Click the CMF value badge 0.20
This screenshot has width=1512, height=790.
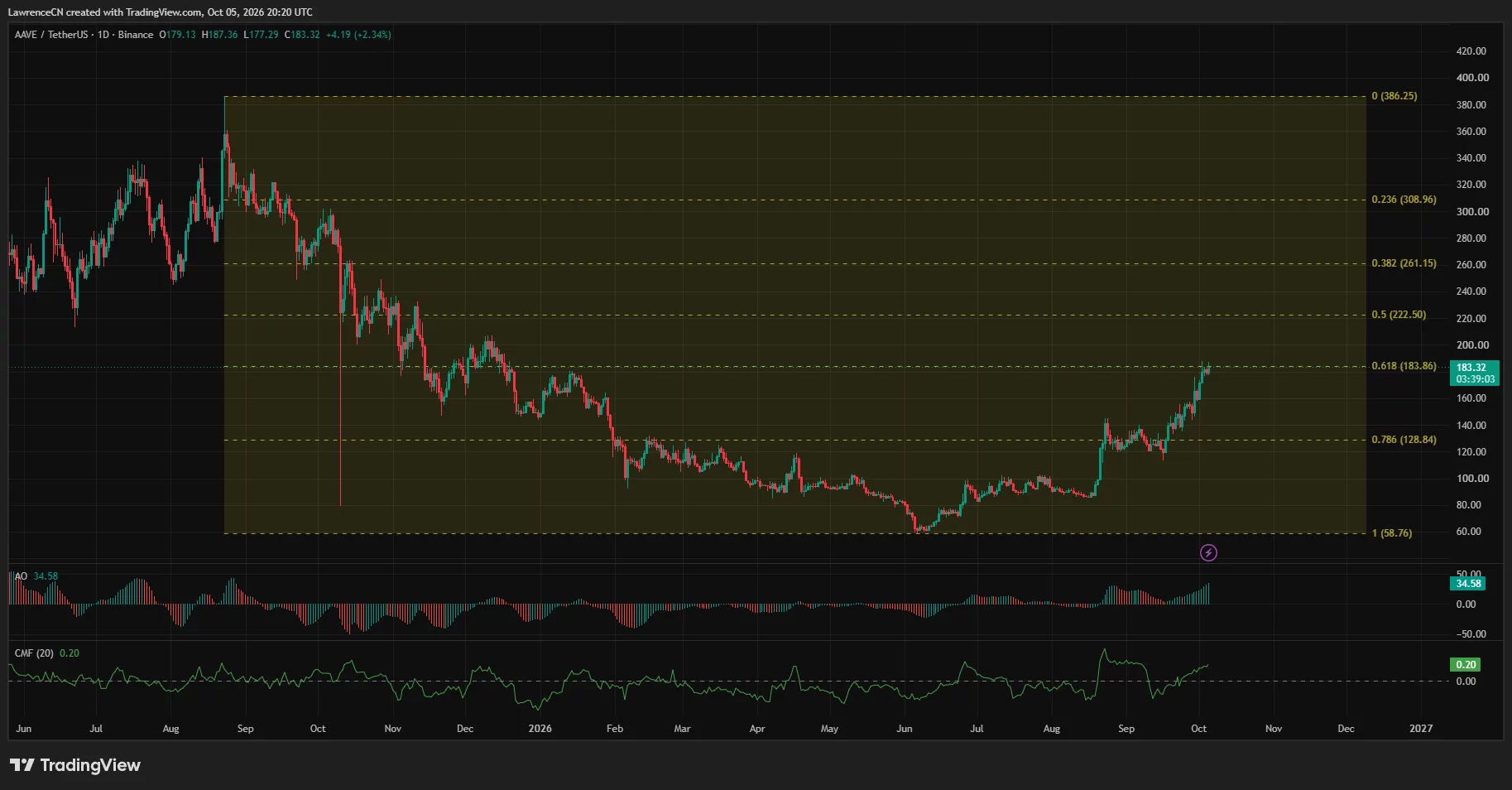coord(1466,665)
